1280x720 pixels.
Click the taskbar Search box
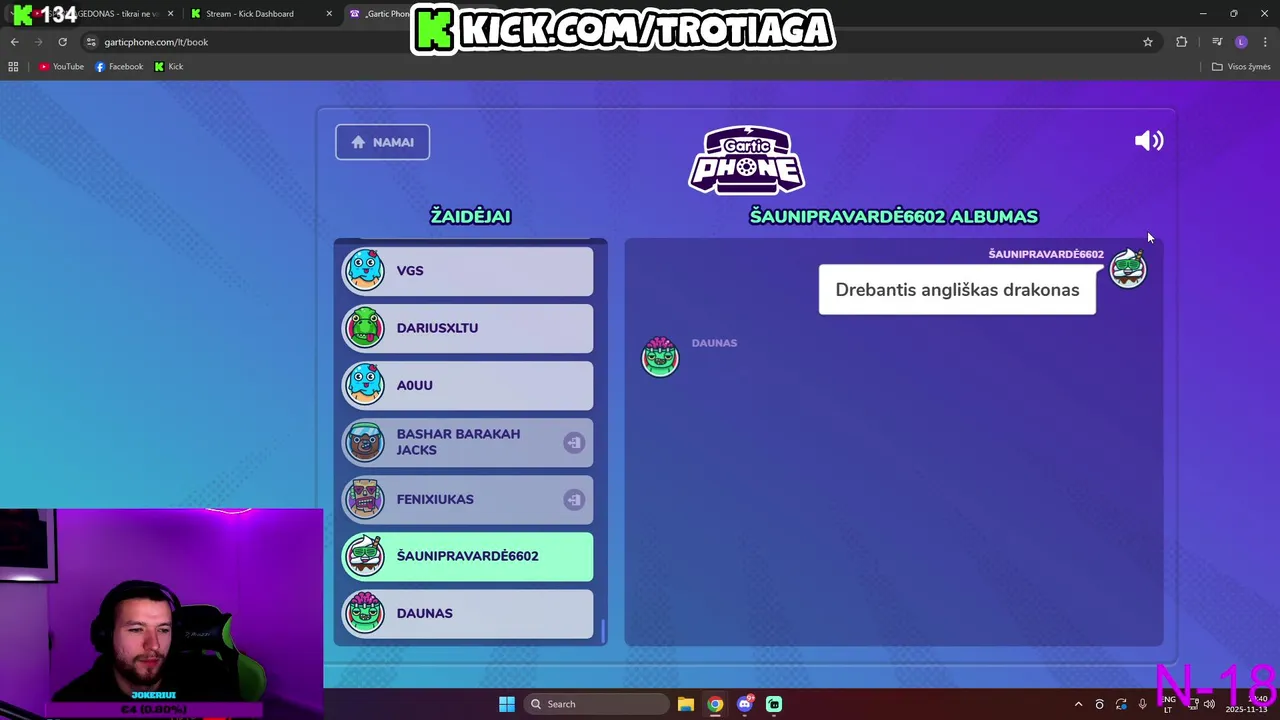click(596, 704)
